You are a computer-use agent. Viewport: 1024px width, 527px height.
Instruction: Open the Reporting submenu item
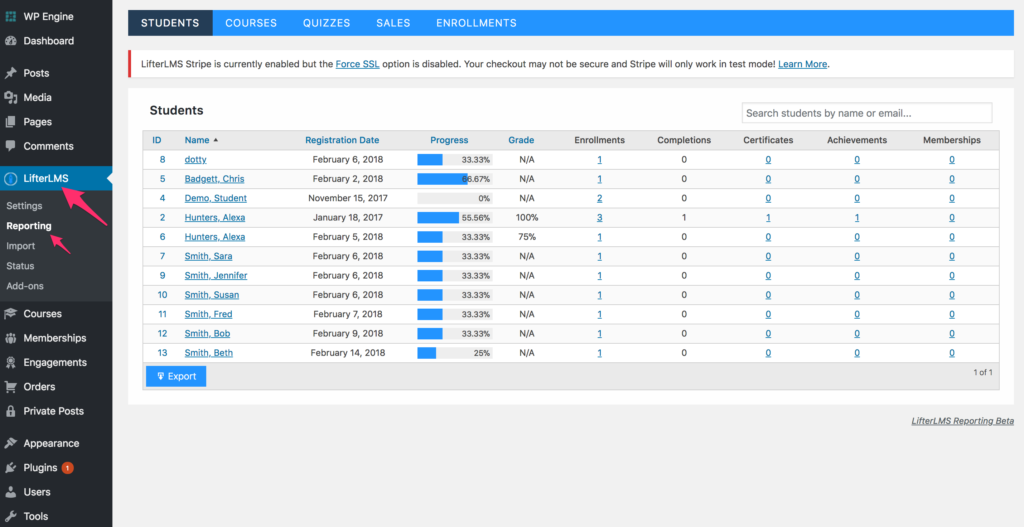(29, 226)
